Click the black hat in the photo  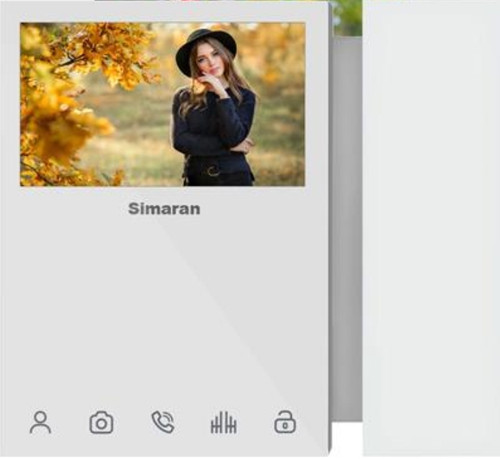(206, 49)
